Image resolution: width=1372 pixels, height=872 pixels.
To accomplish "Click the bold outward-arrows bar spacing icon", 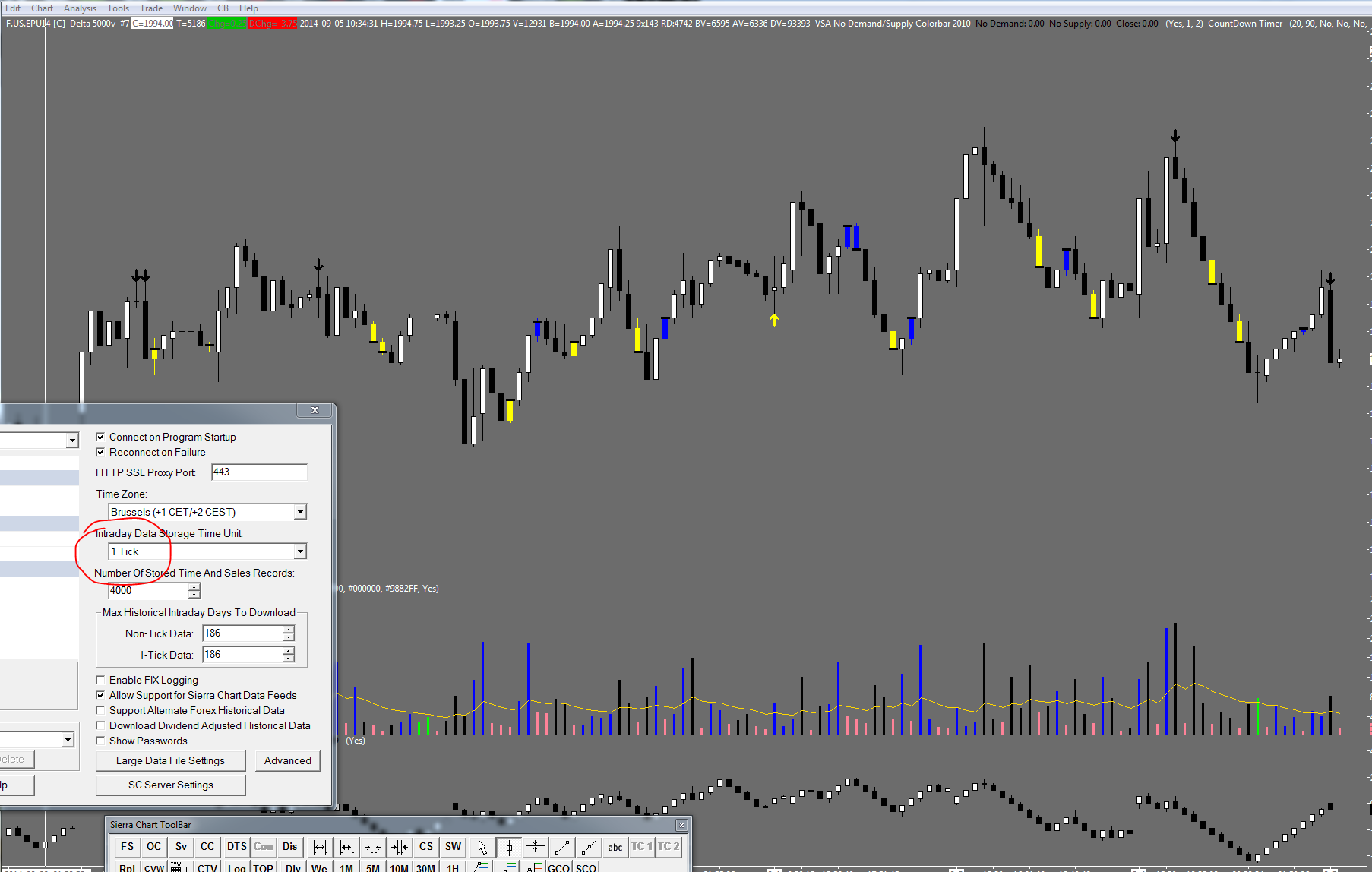I will click(346, 846).
